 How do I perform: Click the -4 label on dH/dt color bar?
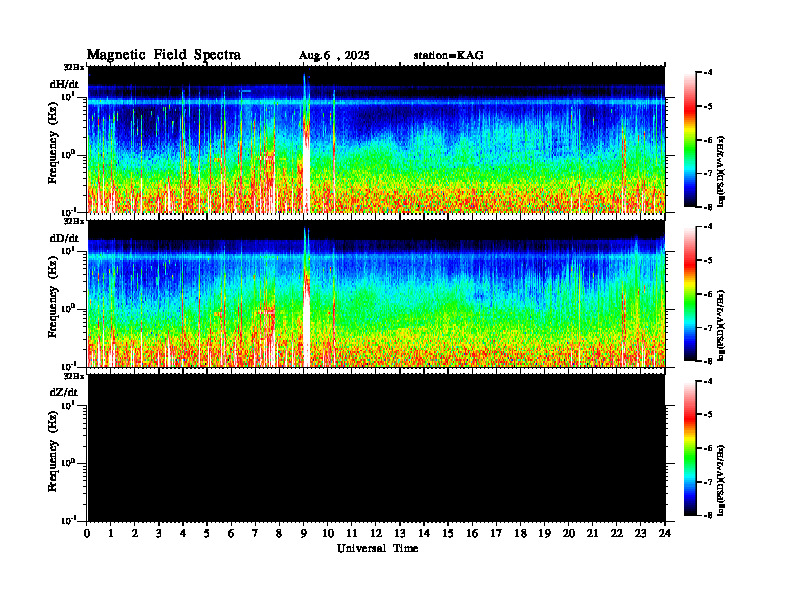[708, 73]
